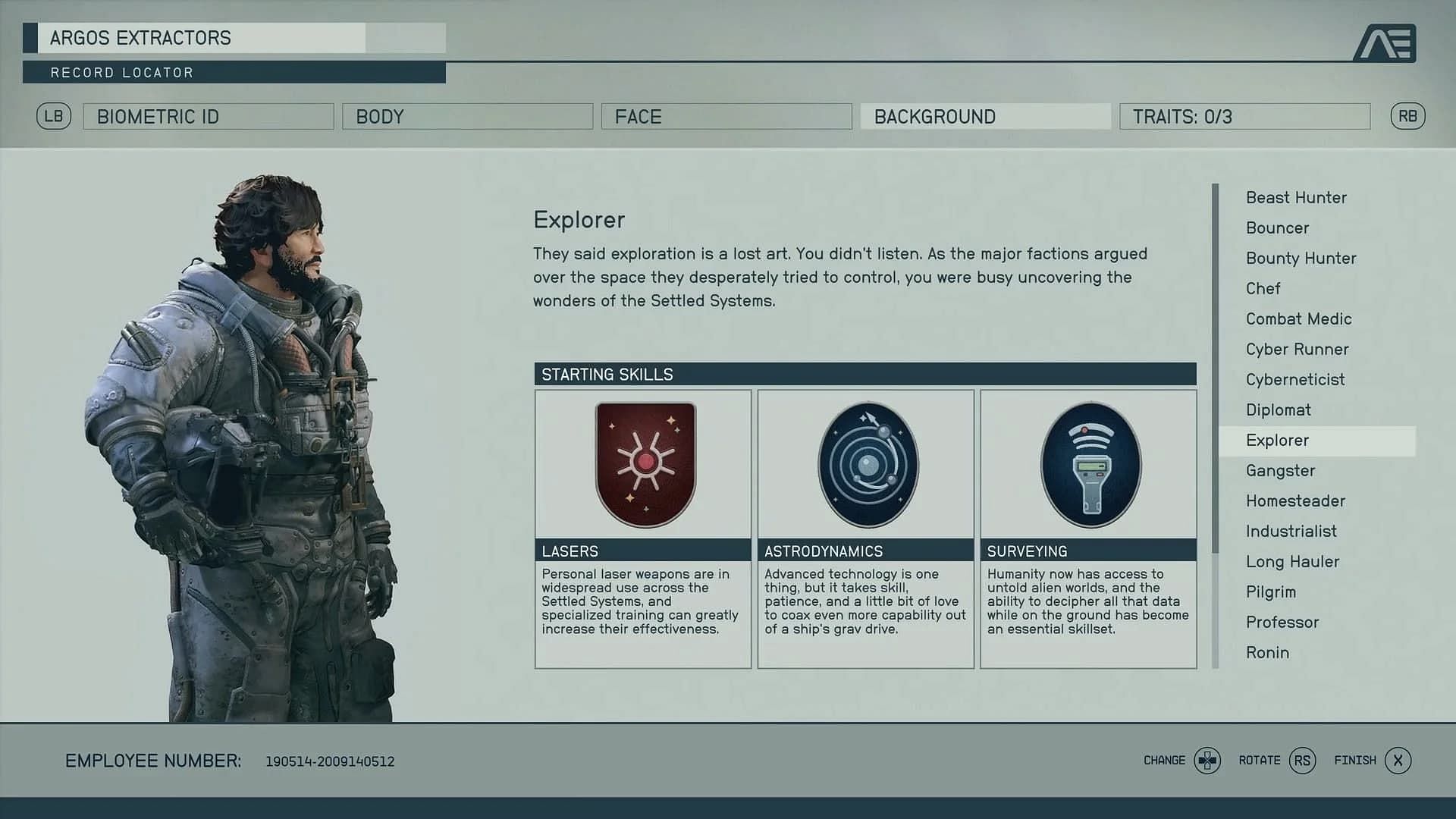Click the Argos Extractors logo icon
The width and height of the screenshot is (1456, 819).
[x=1388, y=41]
